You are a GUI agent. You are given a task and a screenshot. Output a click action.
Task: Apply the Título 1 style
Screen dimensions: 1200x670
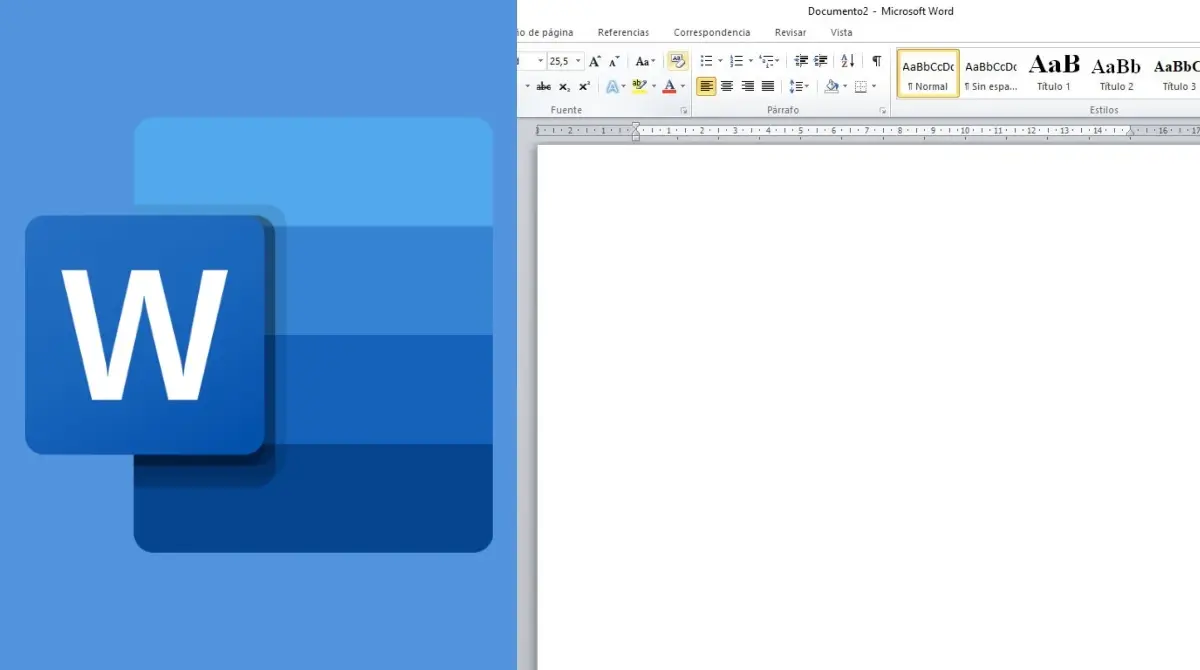pos(1054,73)
